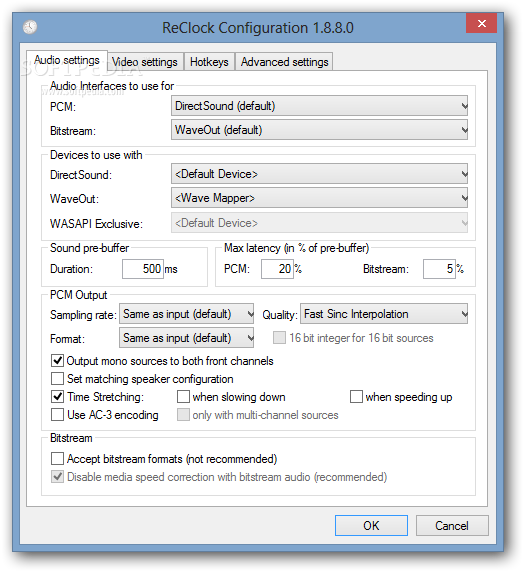This screenshot has height=572, width=524.
Task: Click the Max latency group heading
Action: click(296, 248)
